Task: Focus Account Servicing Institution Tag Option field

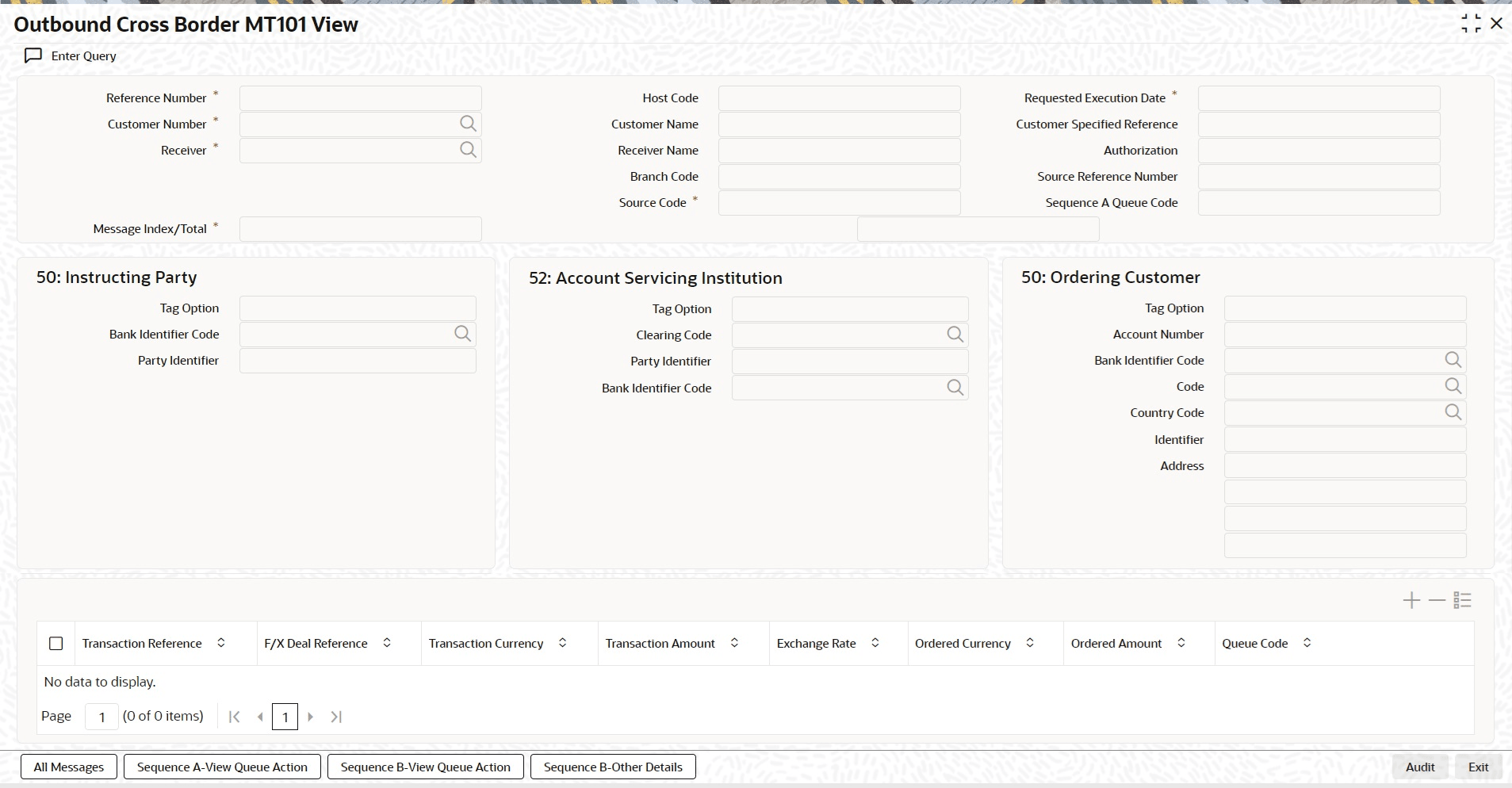Action: 850,309
